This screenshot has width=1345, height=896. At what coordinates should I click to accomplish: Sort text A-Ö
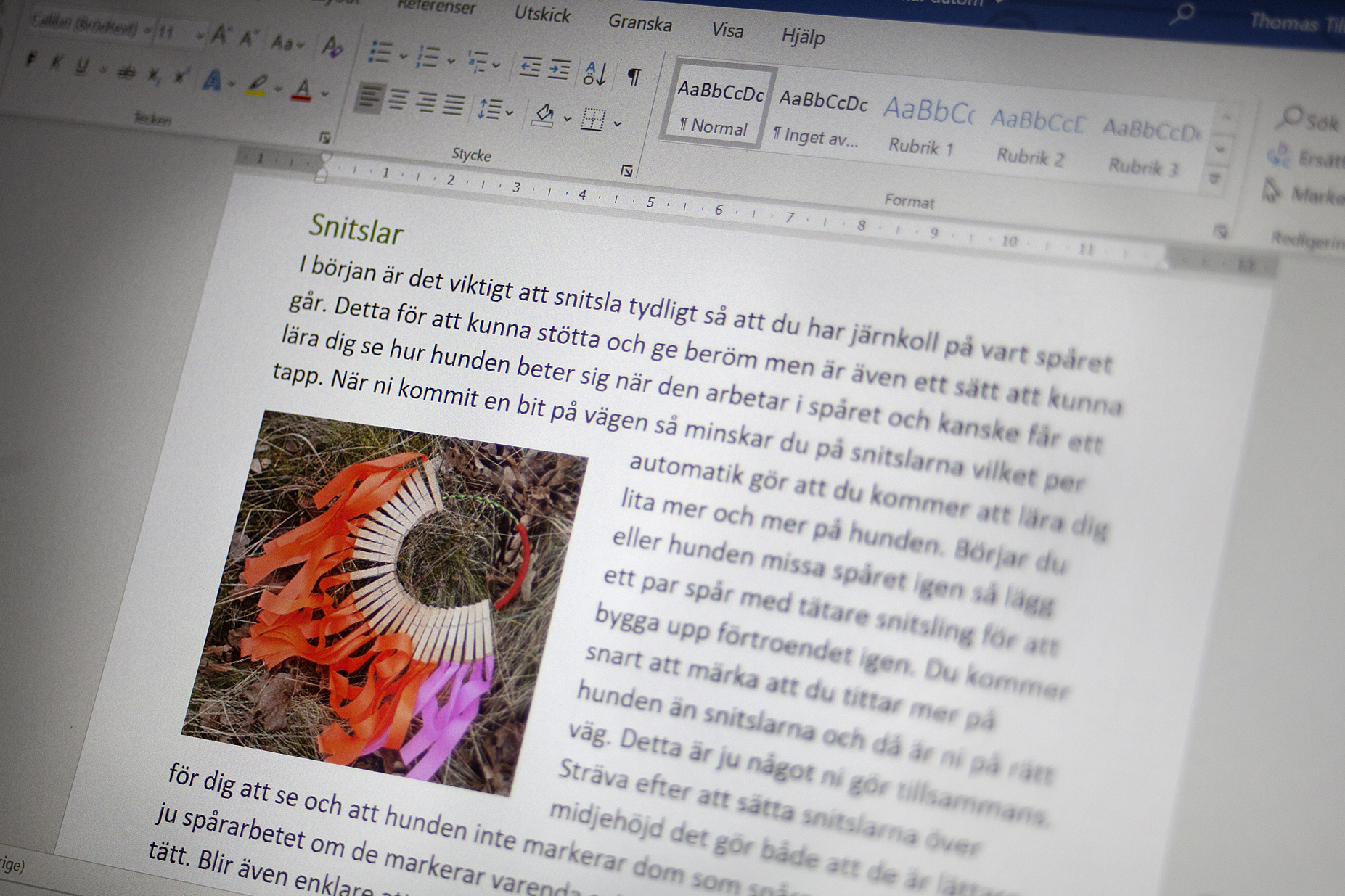[x=594, y=73]
